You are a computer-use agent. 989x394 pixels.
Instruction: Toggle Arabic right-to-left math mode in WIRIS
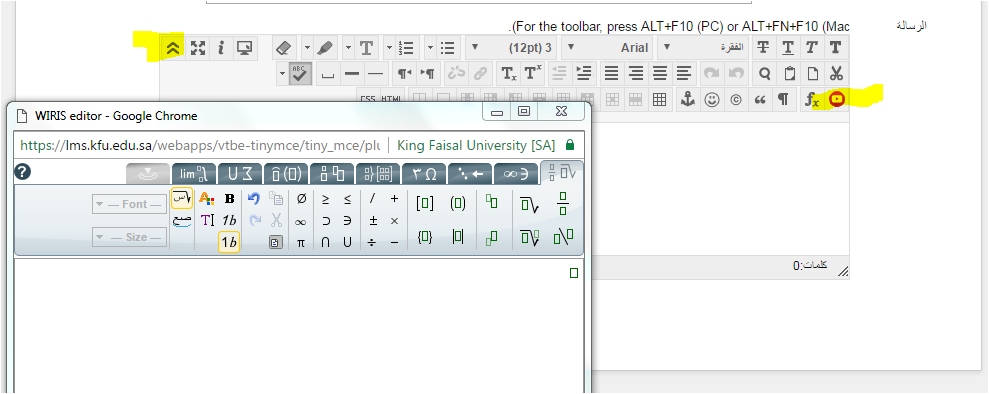click(x=182, y=199)
